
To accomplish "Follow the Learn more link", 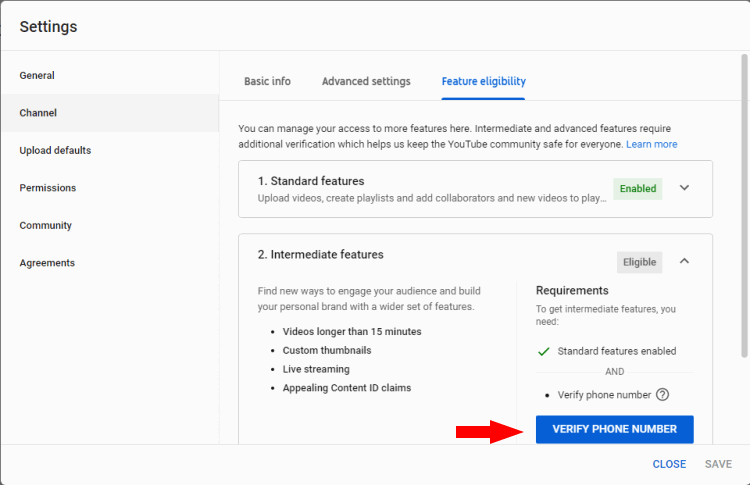I will tap(651, 144).
